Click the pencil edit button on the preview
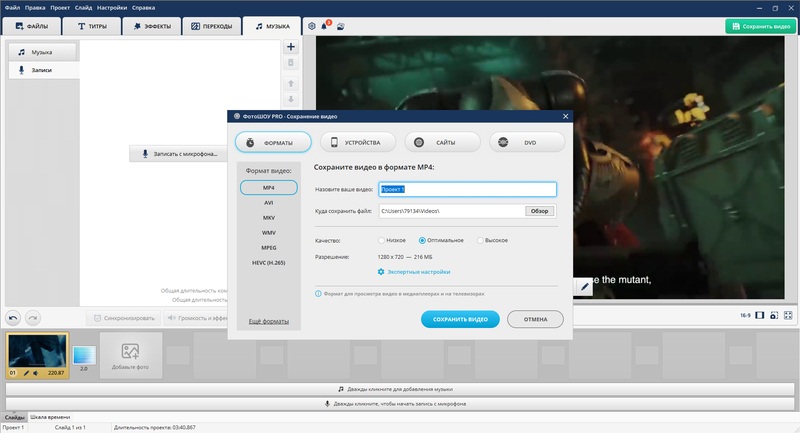The image size is (800, 433). tap(585, 287)
